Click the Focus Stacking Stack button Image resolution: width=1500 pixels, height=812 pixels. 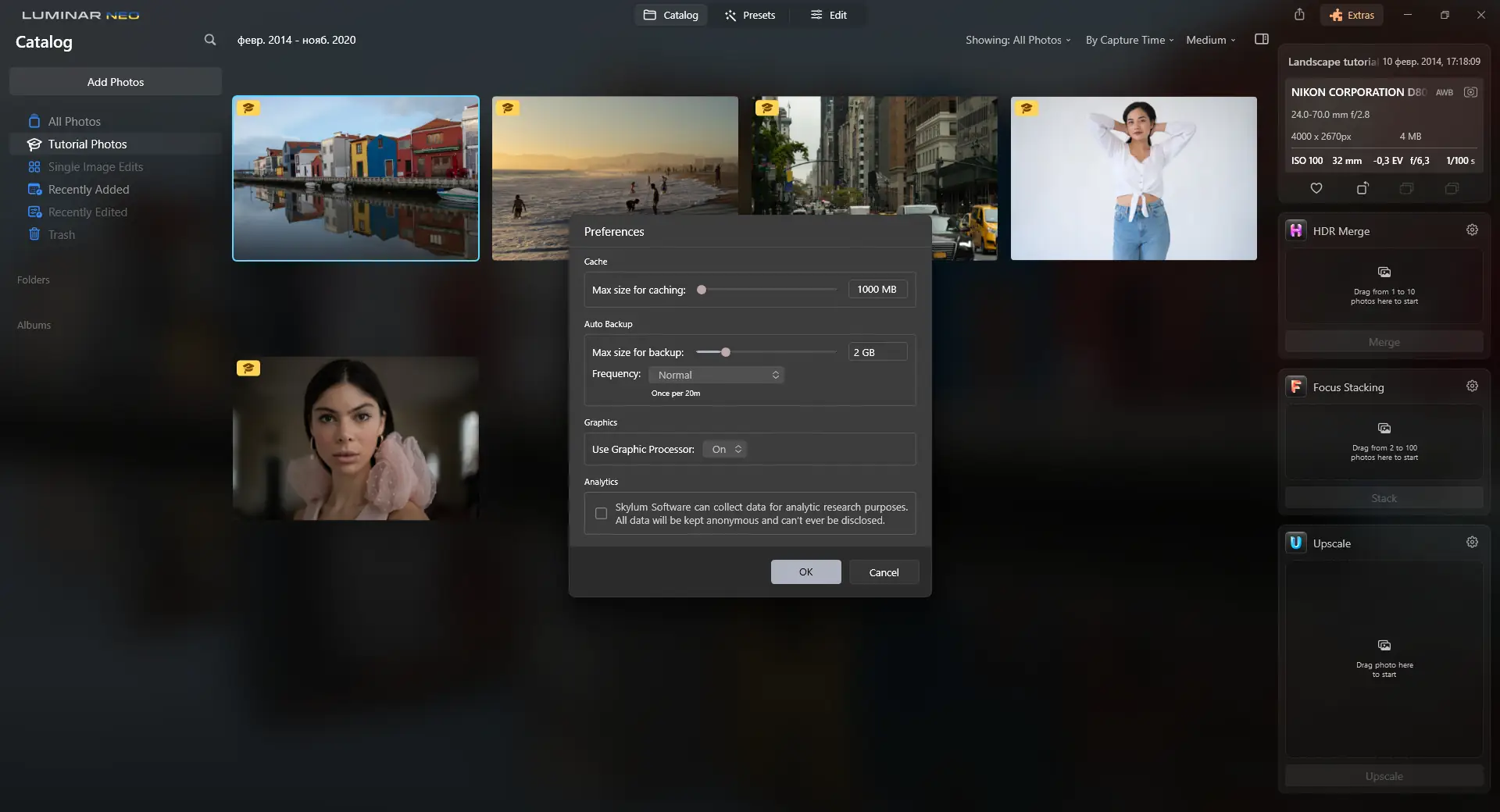point(1384,498)
